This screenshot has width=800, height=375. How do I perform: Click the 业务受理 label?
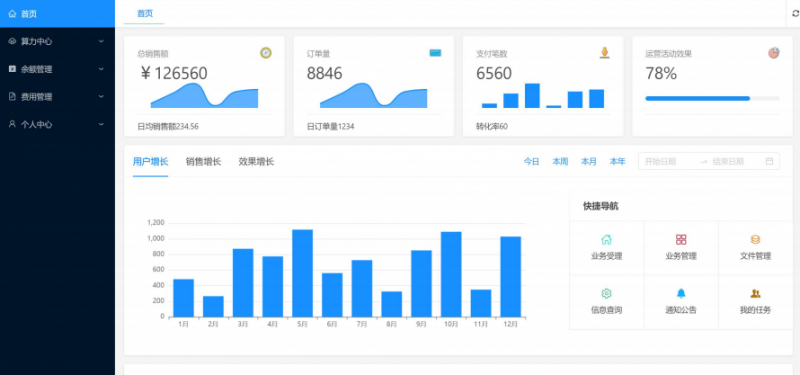[607, 256]
